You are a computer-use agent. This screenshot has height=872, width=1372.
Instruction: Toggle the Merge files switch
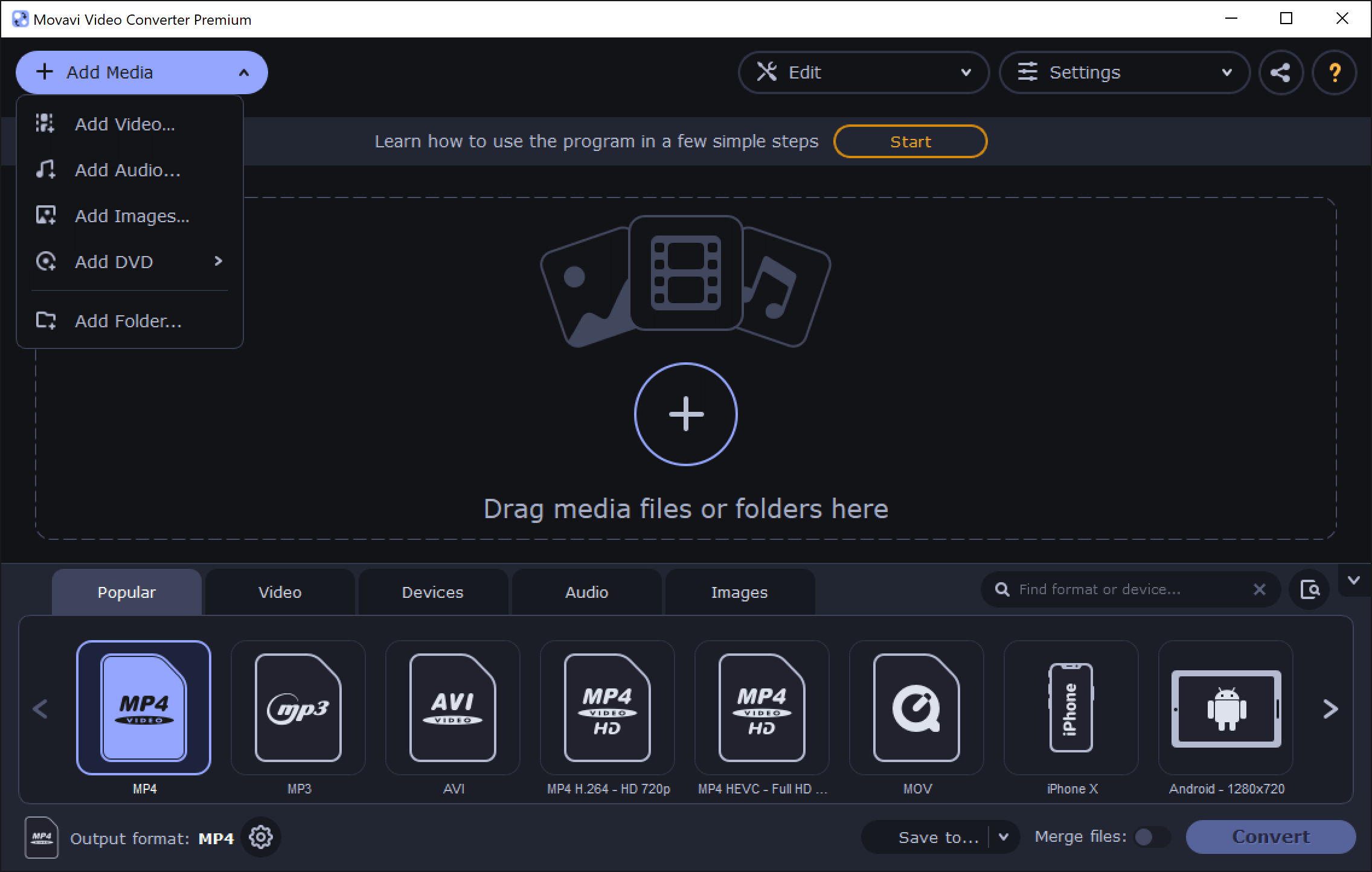1152,837
